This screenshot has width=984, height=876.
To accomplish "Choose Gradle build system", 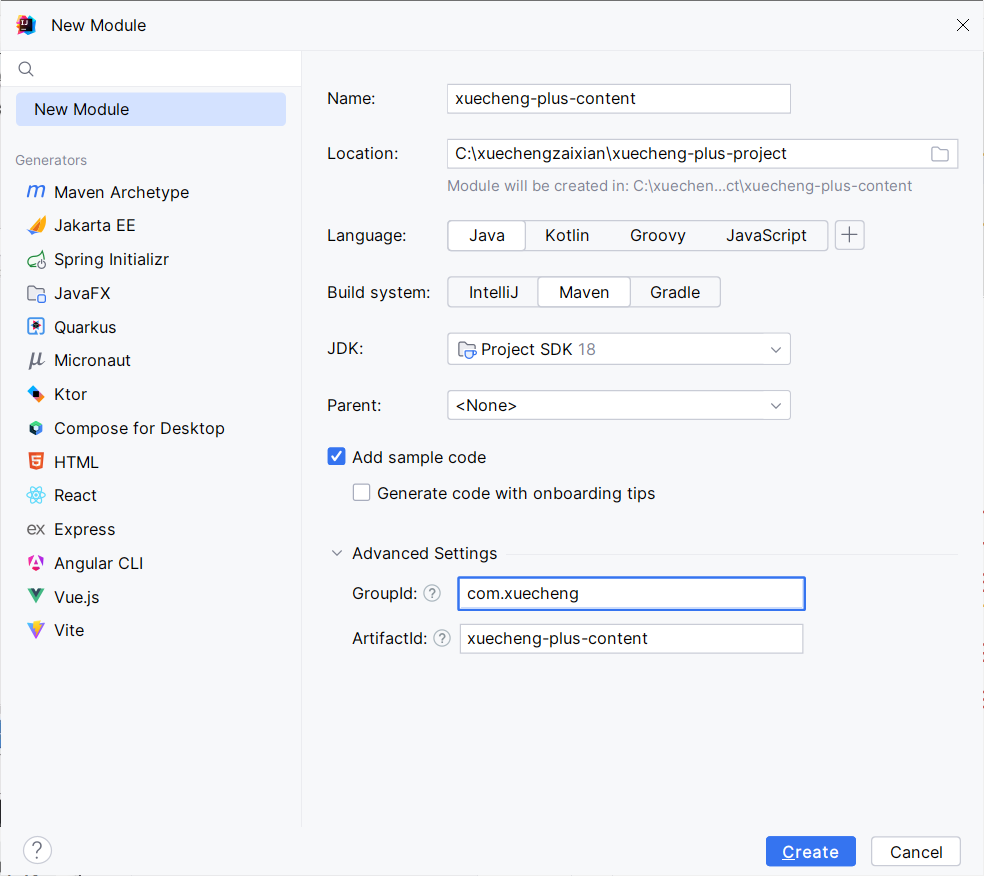I will pos(675,292).
